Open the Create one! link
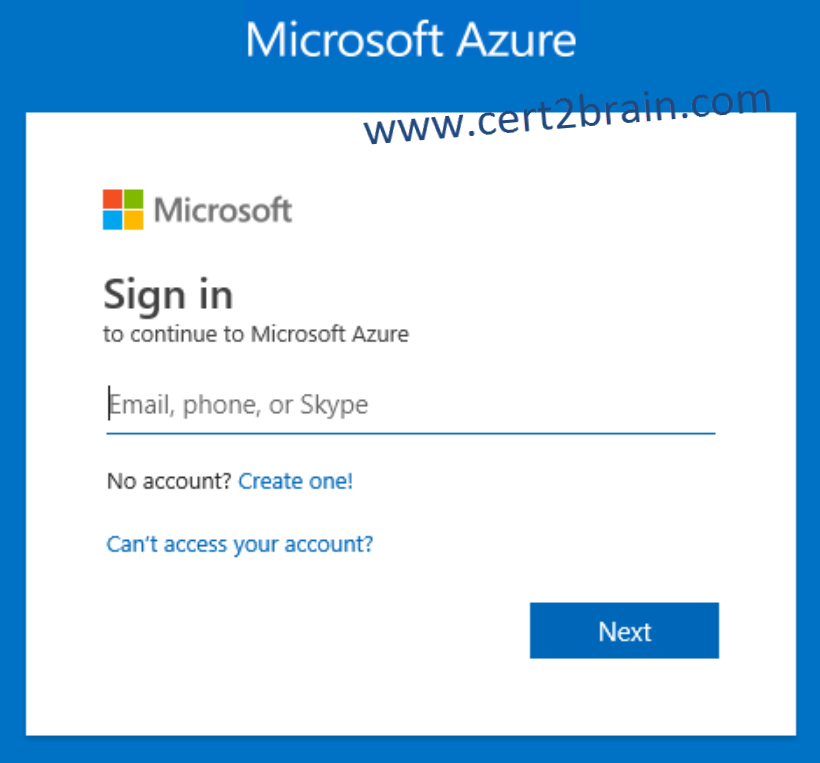The height and width of the screenshot is (763, 820). tap(295, 481)
